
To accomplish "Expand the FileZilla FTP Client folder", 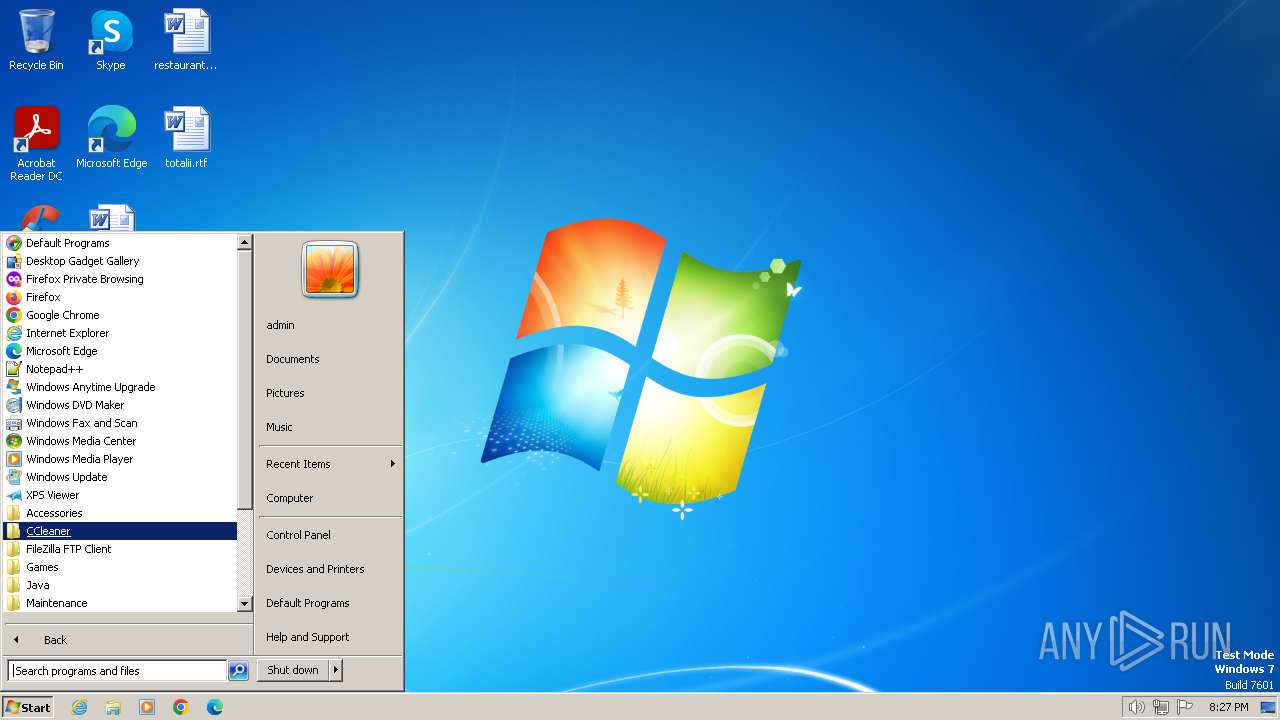I will 120,549.
